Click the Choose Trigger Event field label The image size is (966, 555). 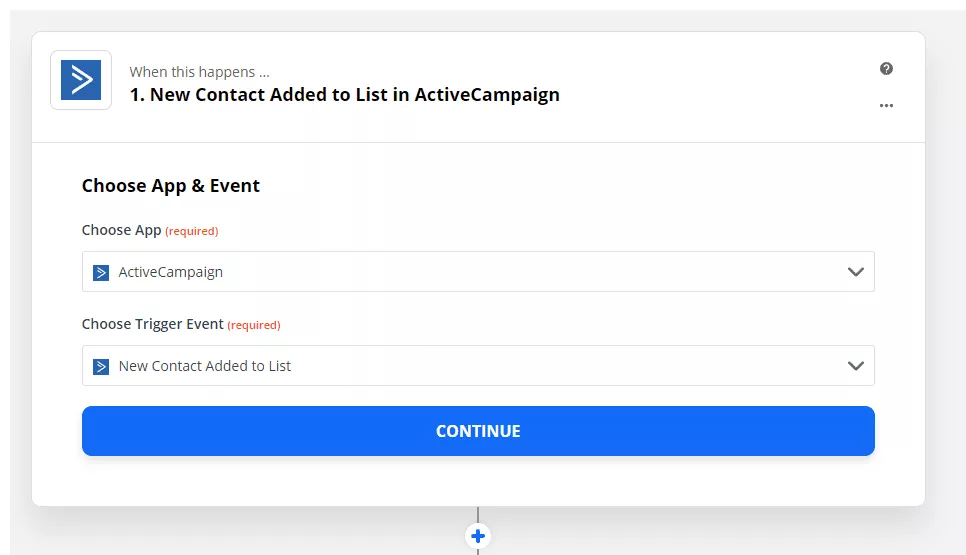152,324
